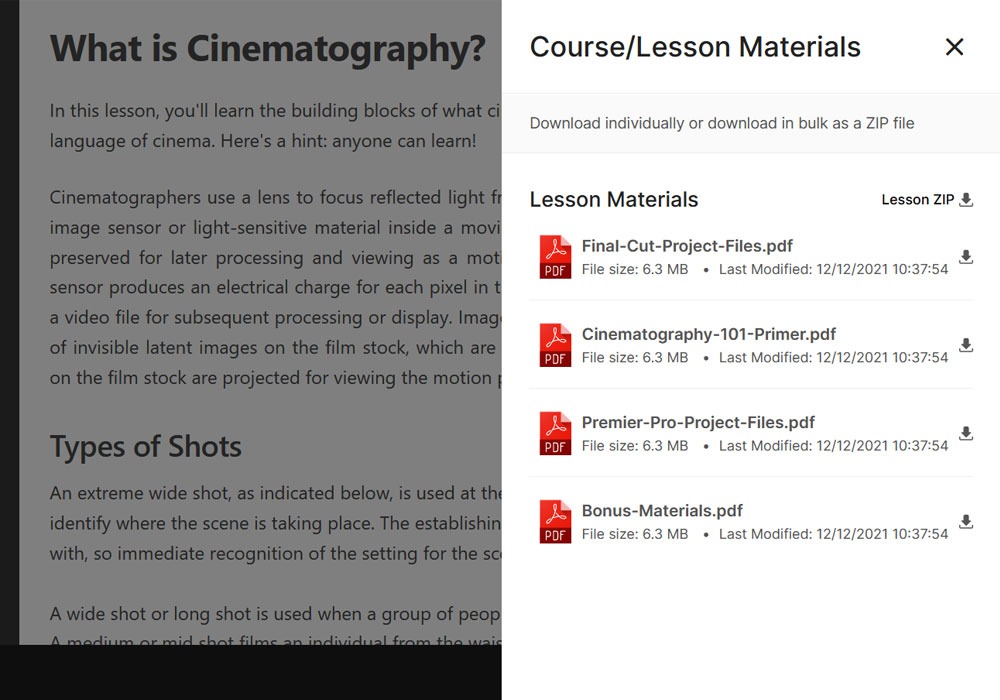
Task: Download Bonus-Materials.pdf using its arrow icon
Action: [x=966, y=521]
